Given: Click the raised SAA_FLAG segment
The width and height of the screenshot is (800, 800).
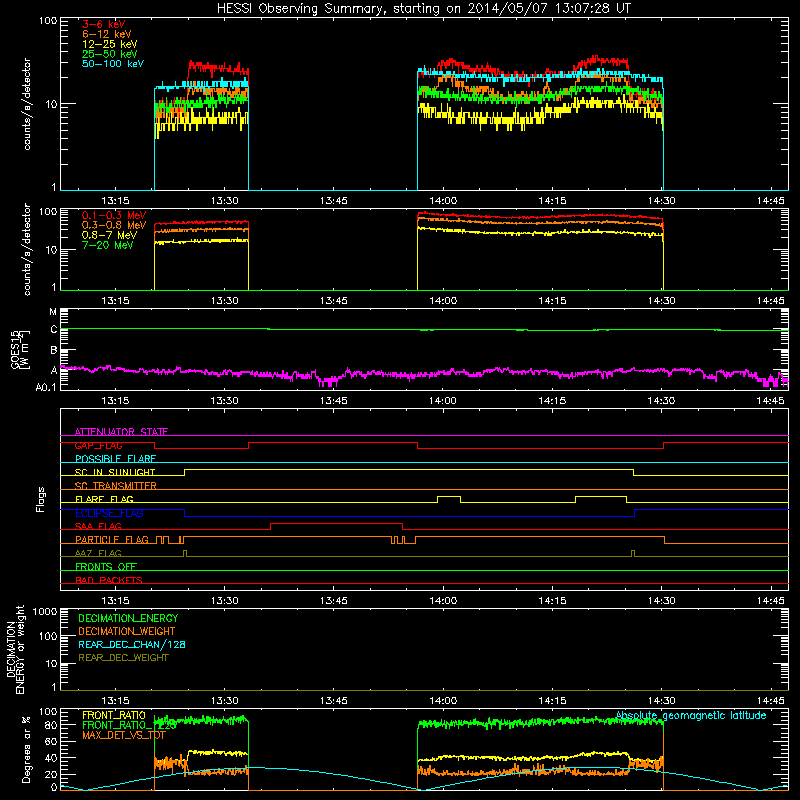Looking at the screenshot, I should 337,523.
